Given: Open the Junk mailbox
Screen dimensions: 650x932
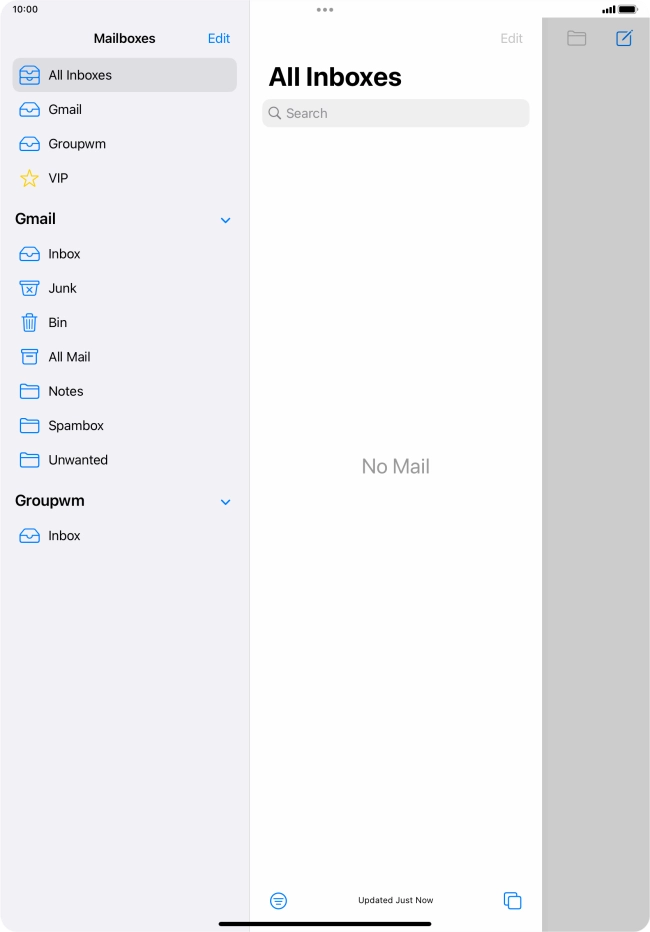Looking at the screenshot, I should (125, 288).
